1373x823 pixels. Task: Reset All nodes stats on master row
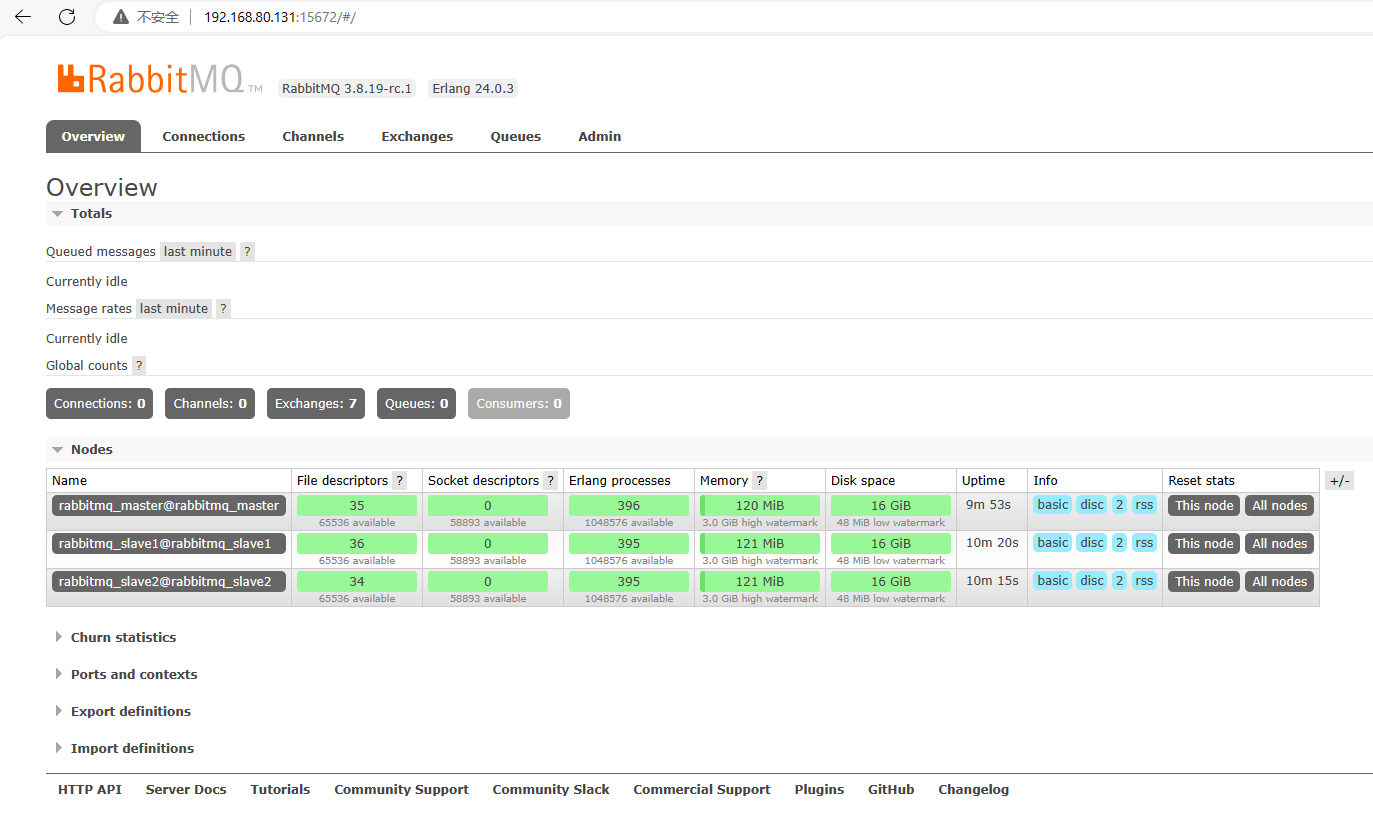(1280, 506)
